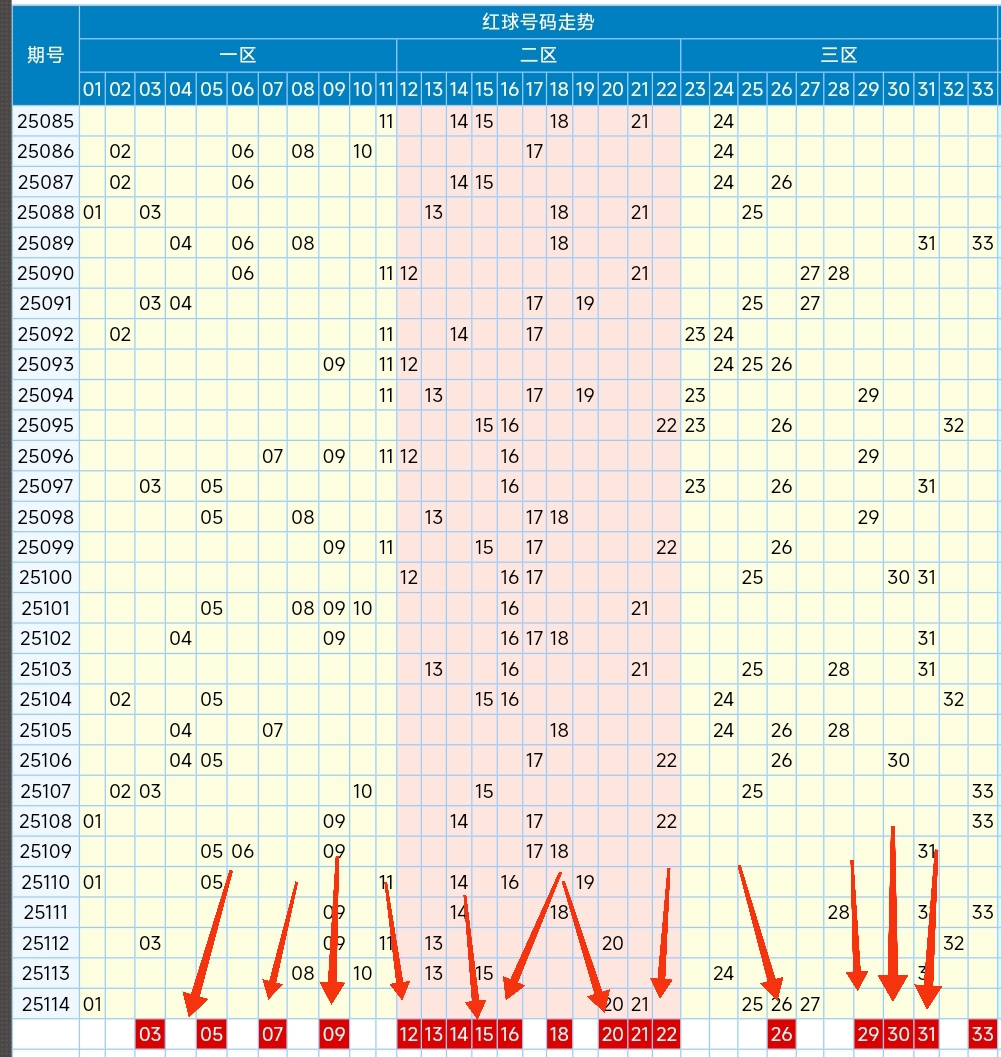Viewport: 1001px width, 1057px height.
Task: Toggle the red 07 box in bottom row
Action: click(x=272, y=1033)
